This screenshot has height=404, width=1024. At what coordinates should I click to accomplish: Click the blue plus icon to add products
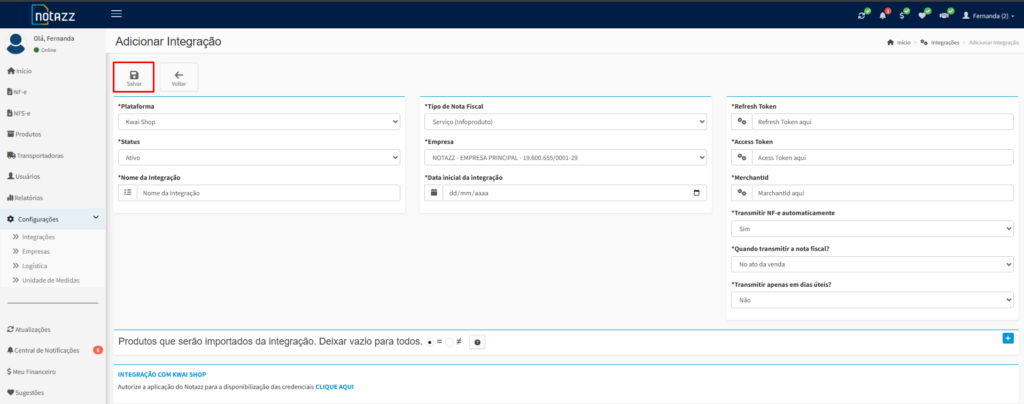[1007, 339]
